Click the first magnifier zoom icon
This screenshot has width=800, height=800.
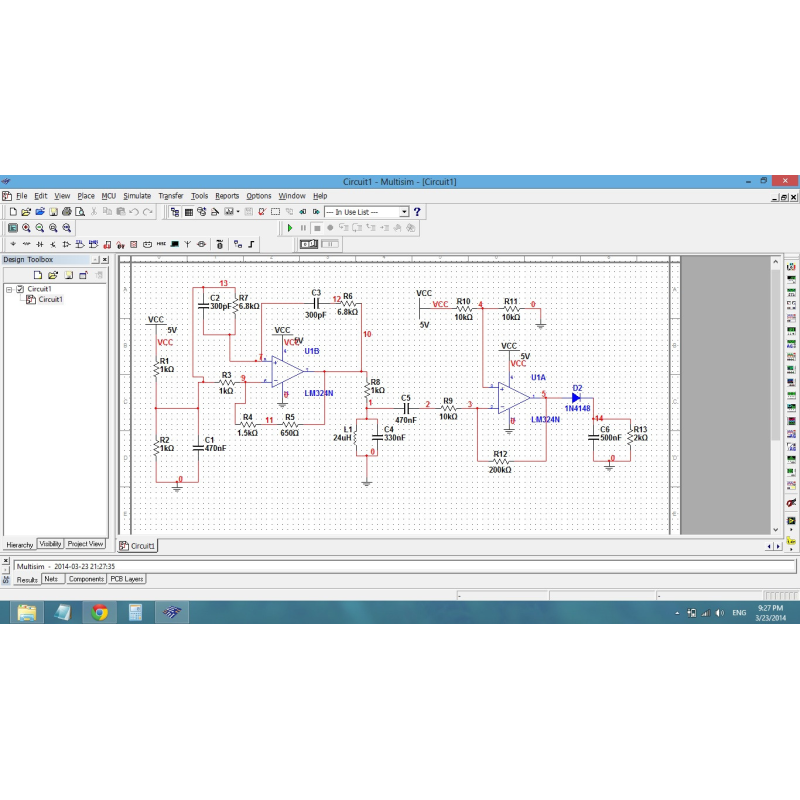(x=26, y=228)
